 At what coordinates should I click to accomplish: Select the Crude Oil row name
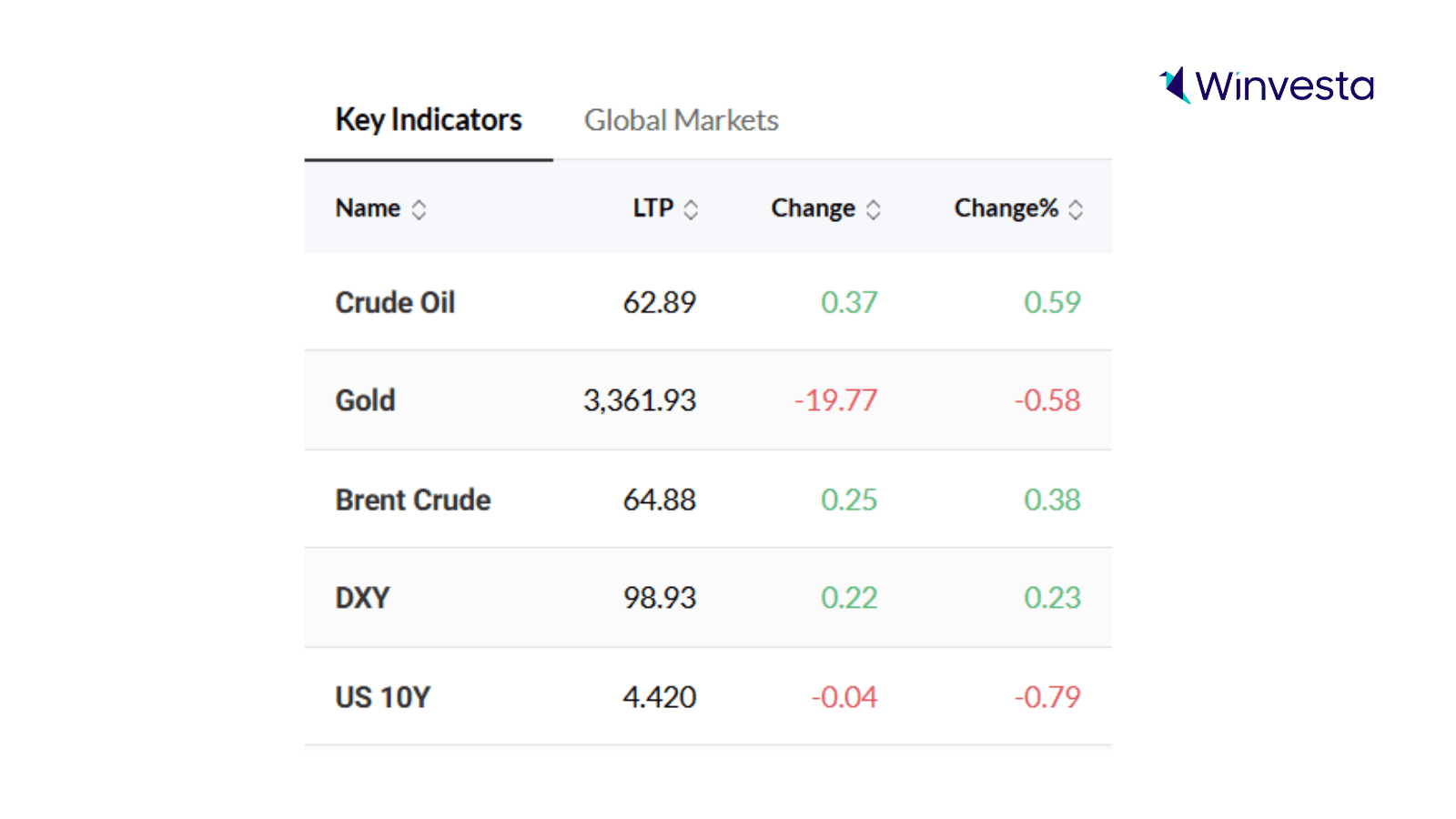[x=395, y=302]
